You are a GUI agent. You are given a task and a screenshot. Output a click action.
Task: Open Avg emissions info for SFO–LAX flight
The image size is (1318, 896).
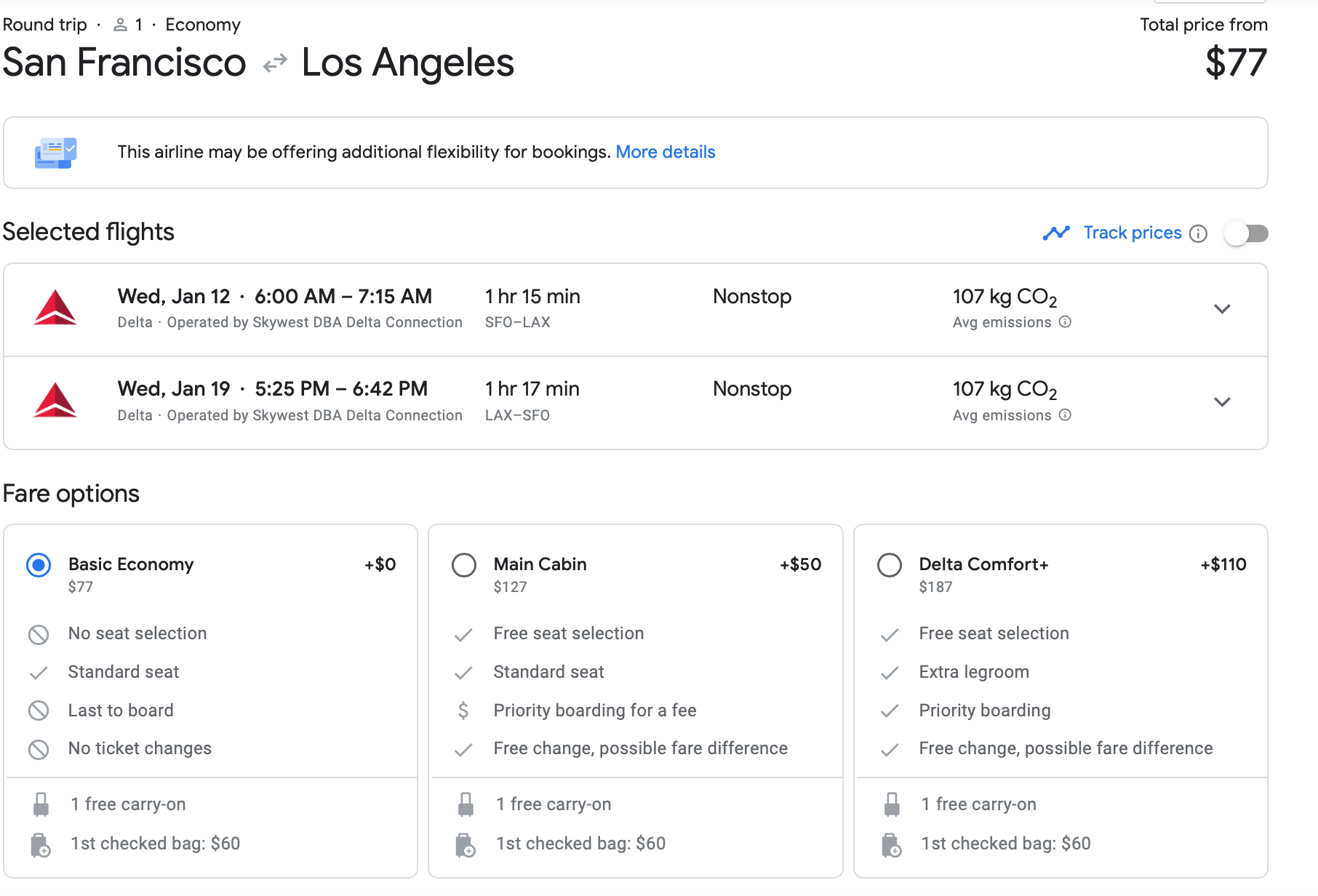point(1065,322)
